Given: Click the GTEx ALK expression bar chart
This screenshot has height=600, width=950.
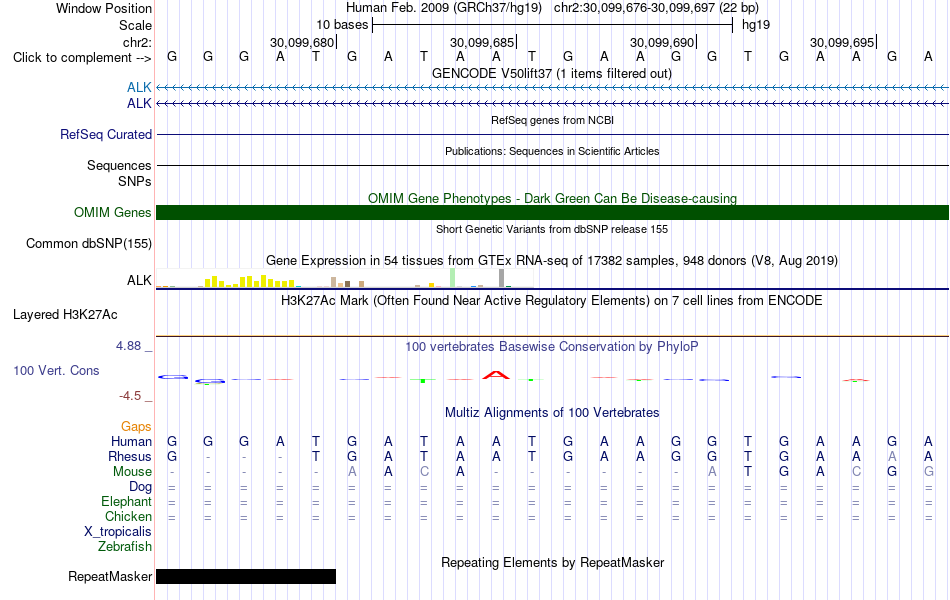Looking at the screenshot, I should [x=345, y=278].
